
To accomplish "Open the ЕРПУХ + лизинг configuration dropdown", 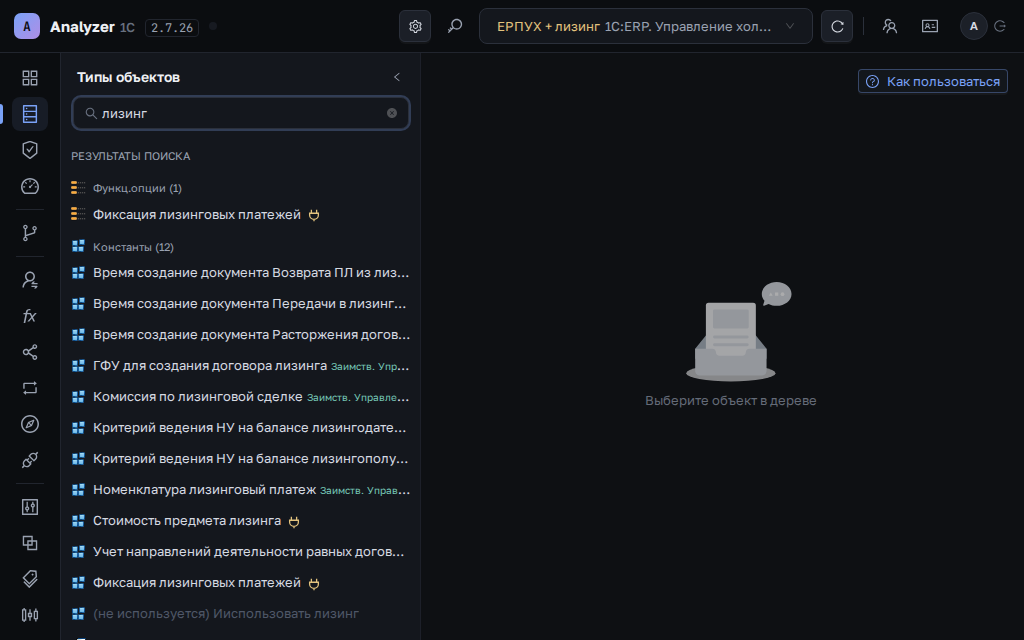I will pos(646,27).
